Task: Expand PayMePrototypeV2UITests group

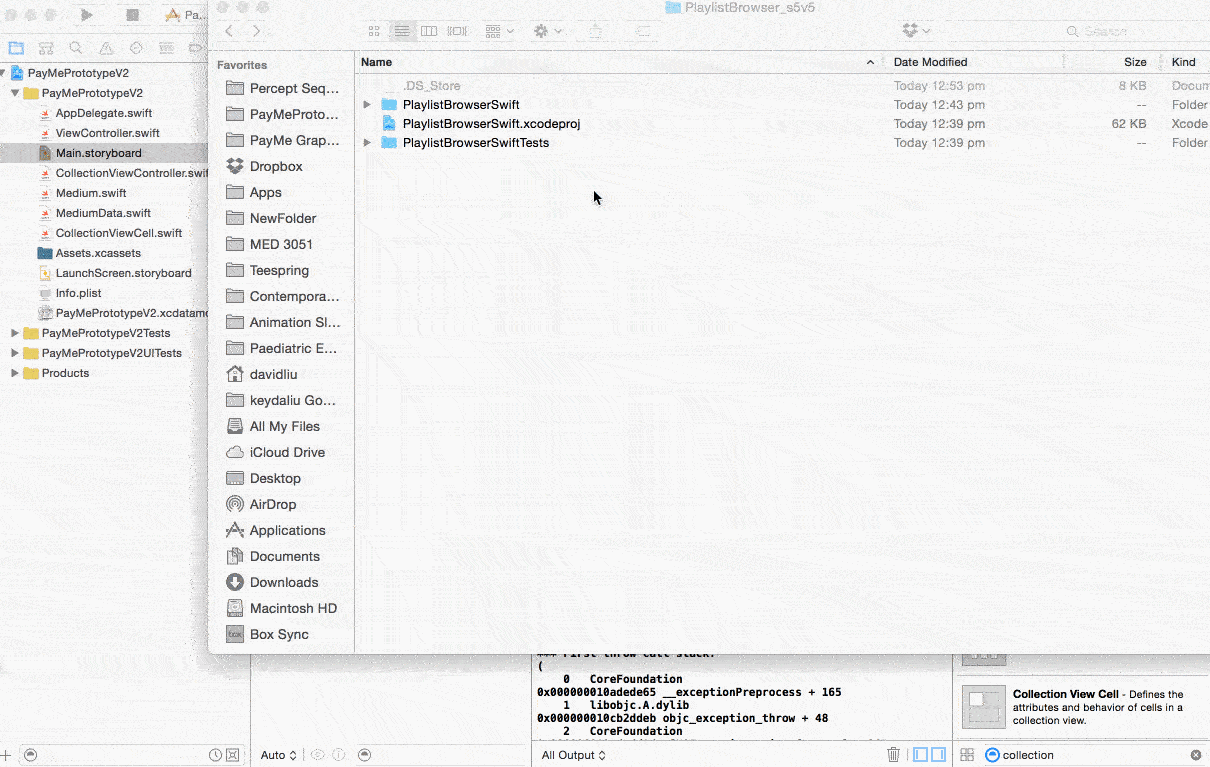Action: tap(15, 353)
